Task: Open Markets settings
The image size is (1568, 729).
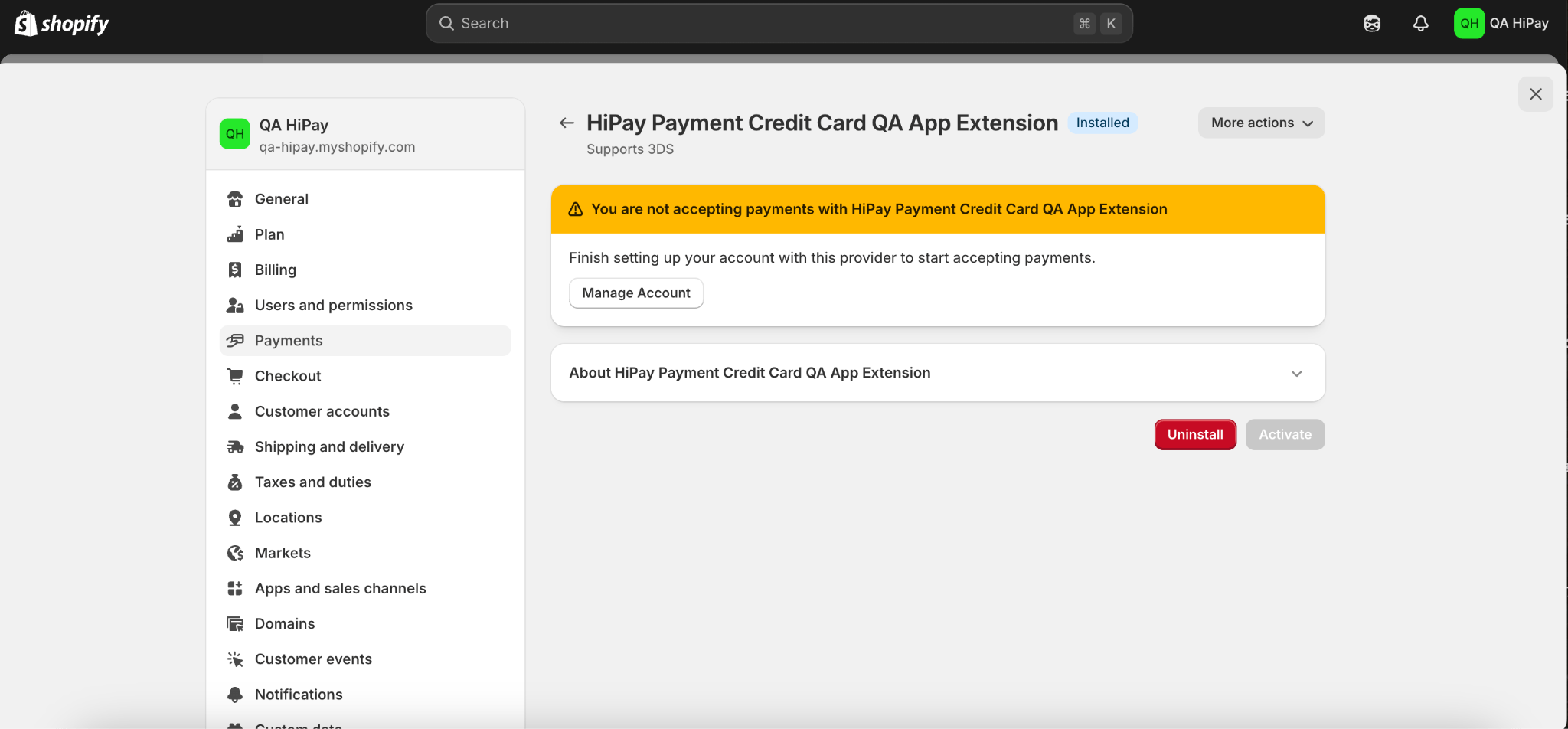Action: pyautogui.click(x=365, y=553)
